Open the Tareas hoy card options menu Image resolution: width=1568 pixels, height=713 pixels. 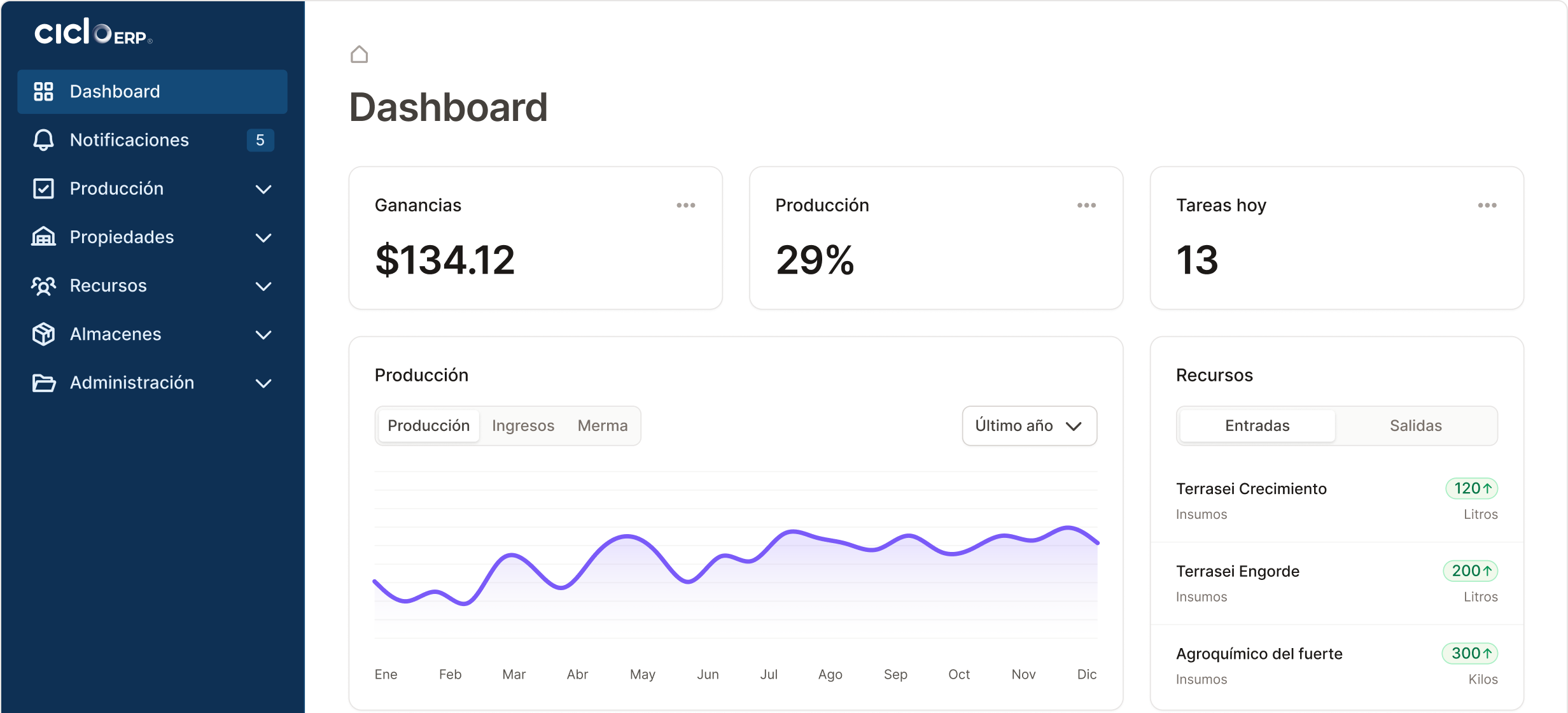point(1487,205)
